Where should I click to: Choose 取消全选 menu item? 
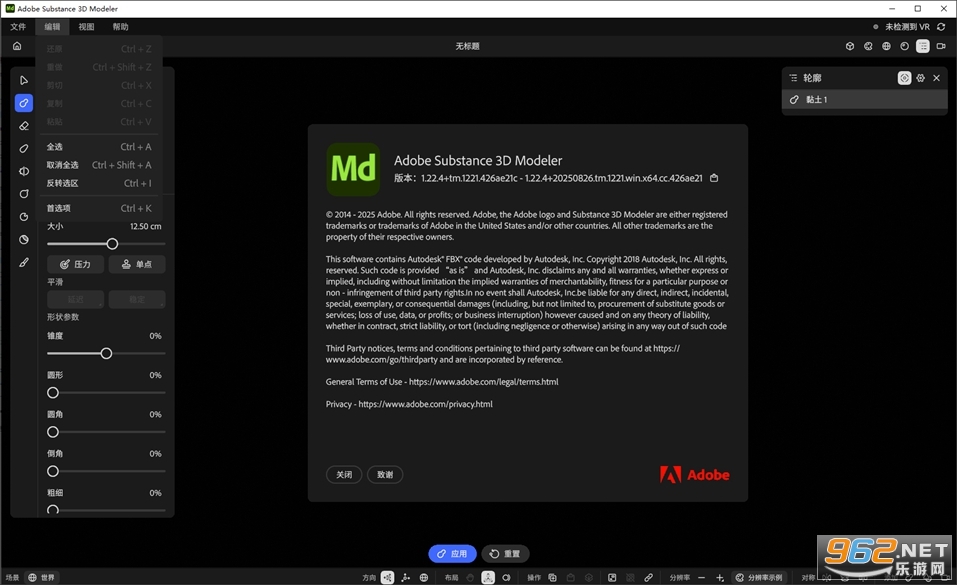(99, 165)
